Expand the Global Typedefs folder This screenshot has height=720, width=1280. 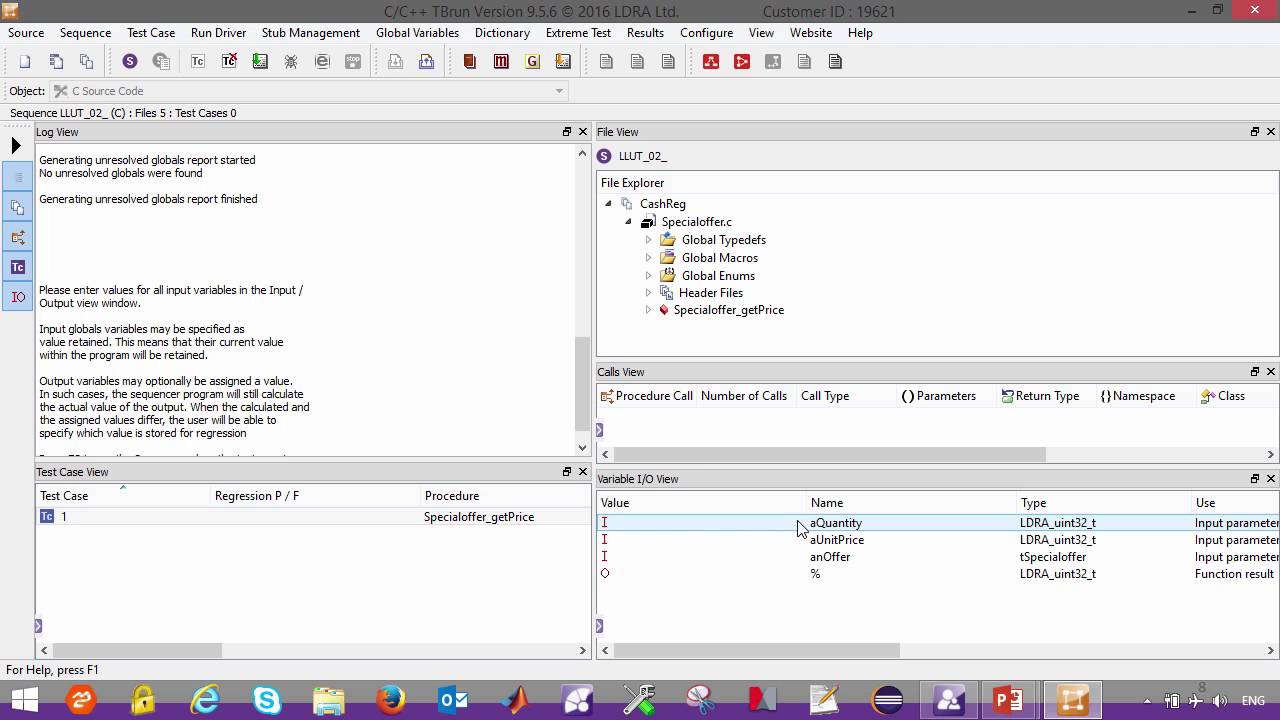coord(648,240)
